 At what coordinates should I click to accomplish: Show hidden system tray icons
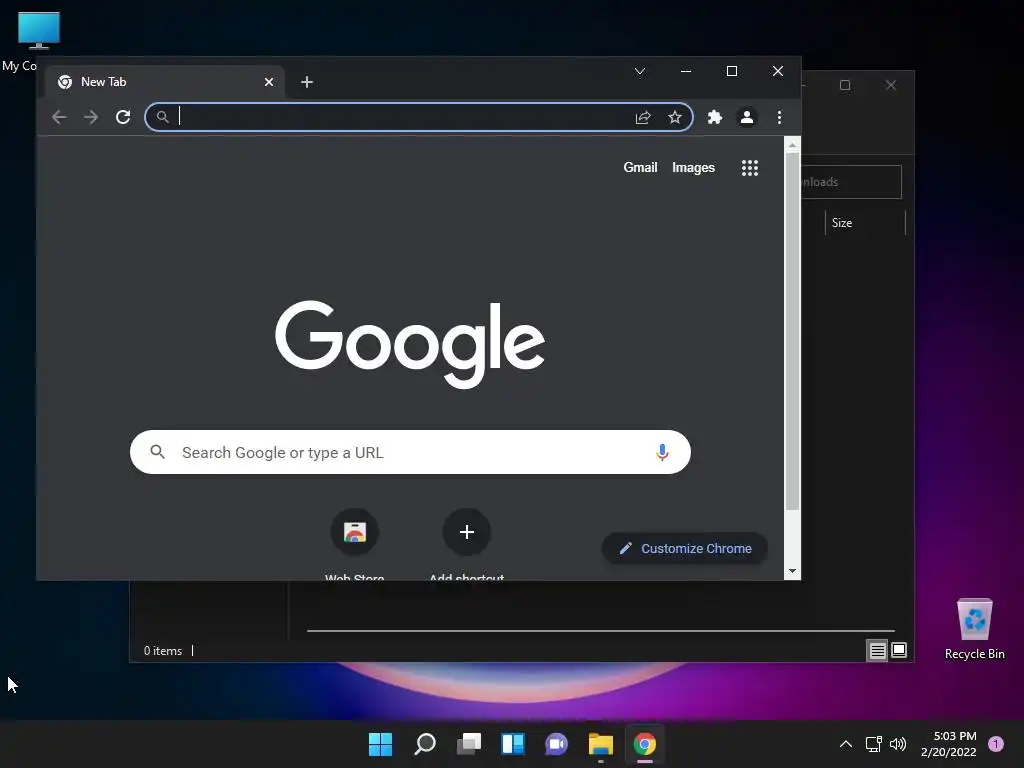point(846,744)
